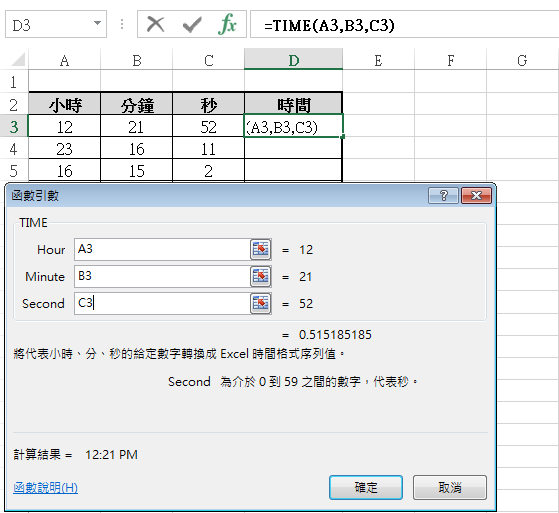Select cell B4 with value 16

[137, 149]
